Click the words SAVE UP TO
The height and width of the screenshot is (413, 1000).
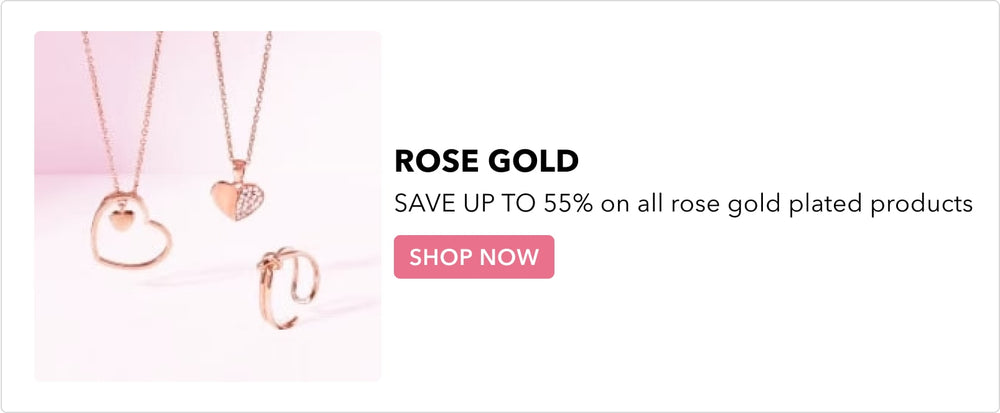(466, 204)
